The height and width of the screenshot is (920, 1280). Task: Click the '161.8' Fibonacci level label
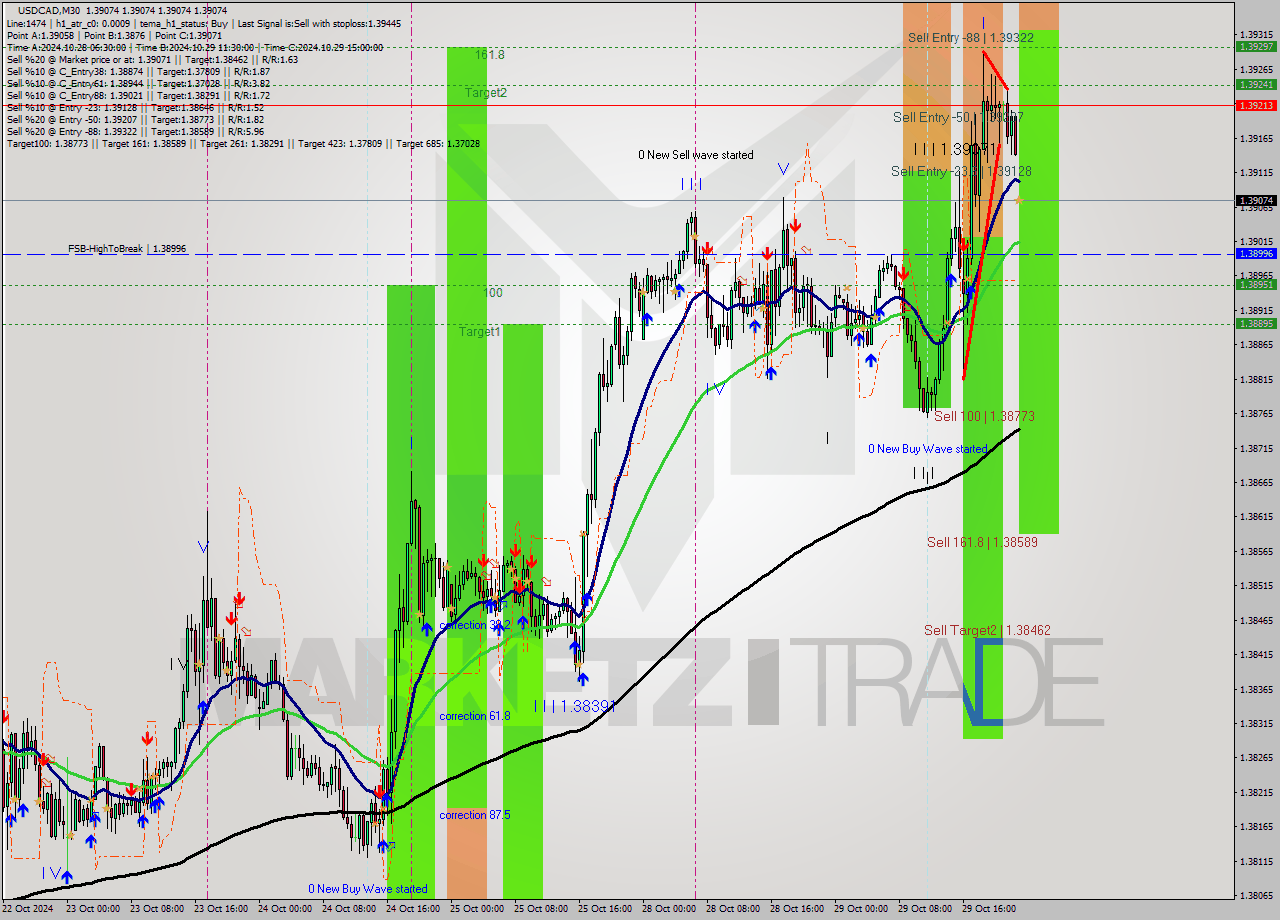point(490,55)
